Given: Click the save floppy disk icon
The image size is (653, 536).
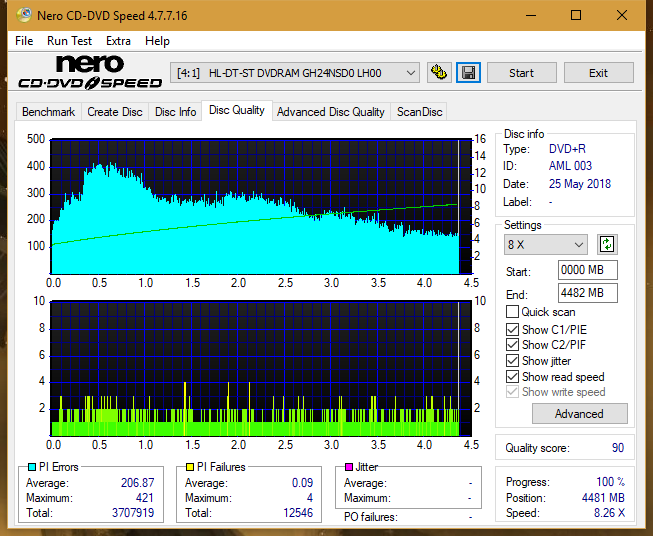Looking at the screenshot, I should pyautogui.click(x=469, y=73).
